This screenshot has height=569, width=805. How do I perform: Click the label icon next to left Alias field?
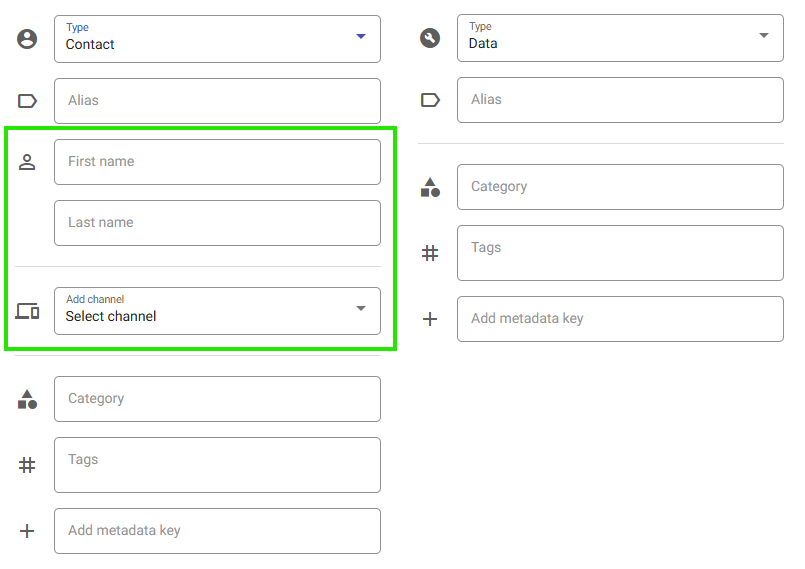27,101
